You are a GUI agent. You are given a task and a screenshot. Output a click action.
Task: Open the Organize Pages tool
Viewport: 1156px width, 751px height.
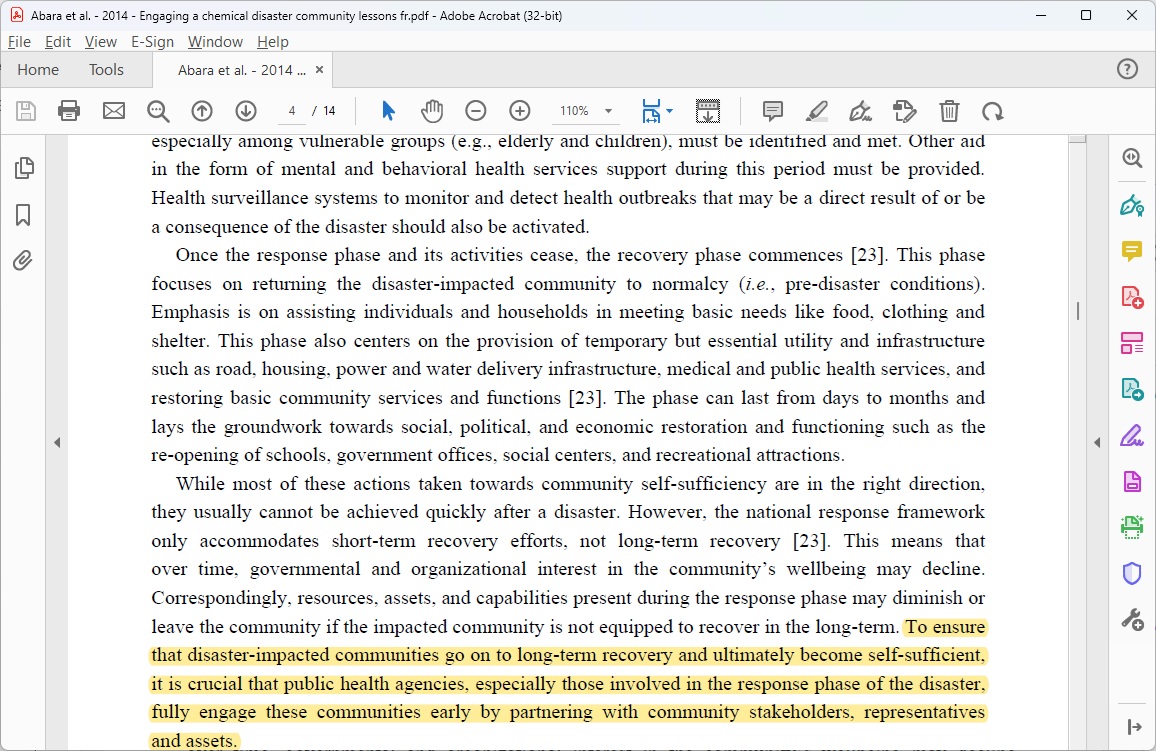(1132, 343)
